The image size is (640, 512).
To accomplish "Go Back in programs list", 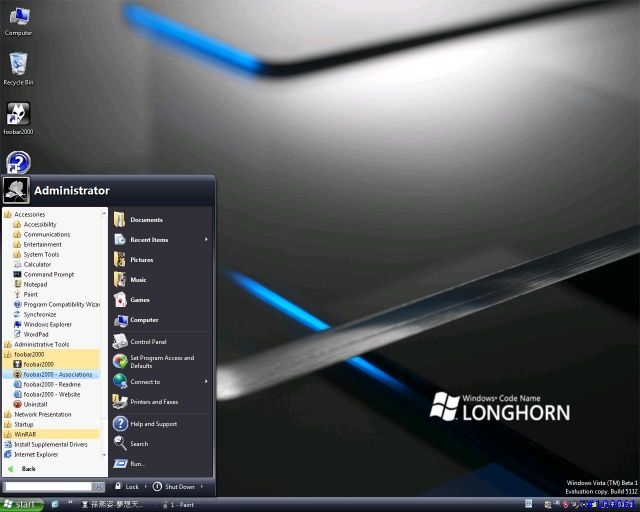I will (22, 469).
